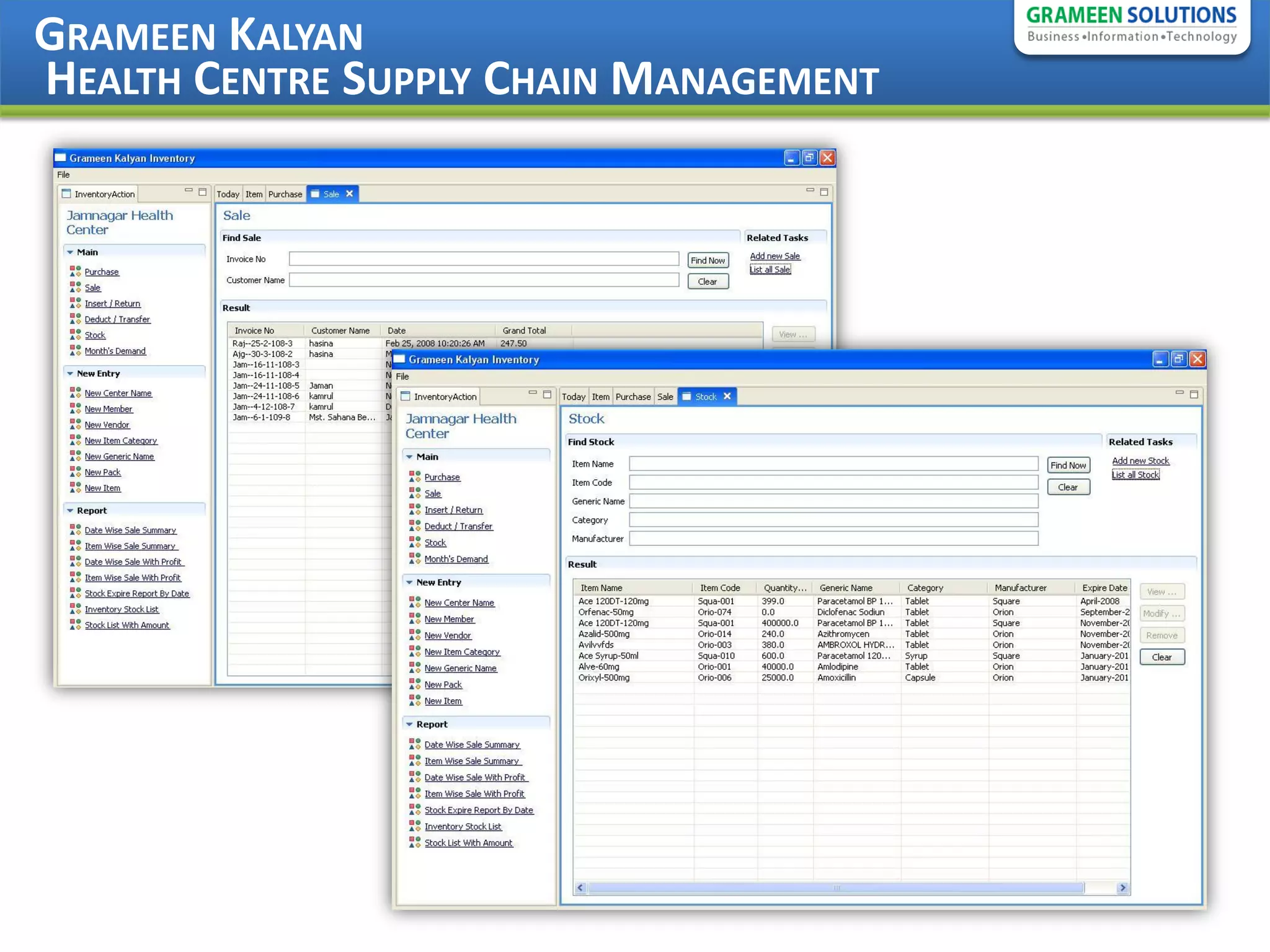The height and width of the screenshot is (952, 1270).
Task: Focus the Generic Name input field
Action: coord(833,501)
